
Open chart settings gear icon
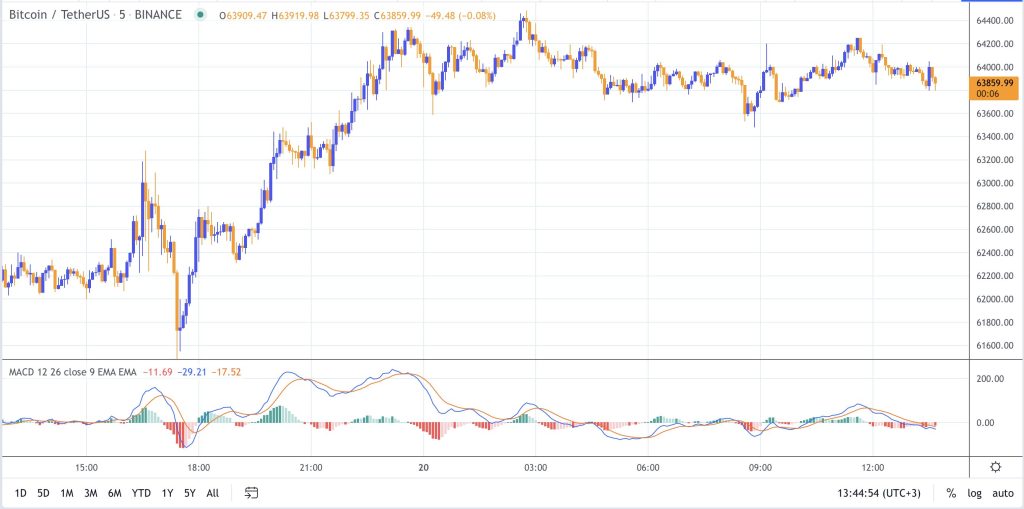(x=995, y=467)
